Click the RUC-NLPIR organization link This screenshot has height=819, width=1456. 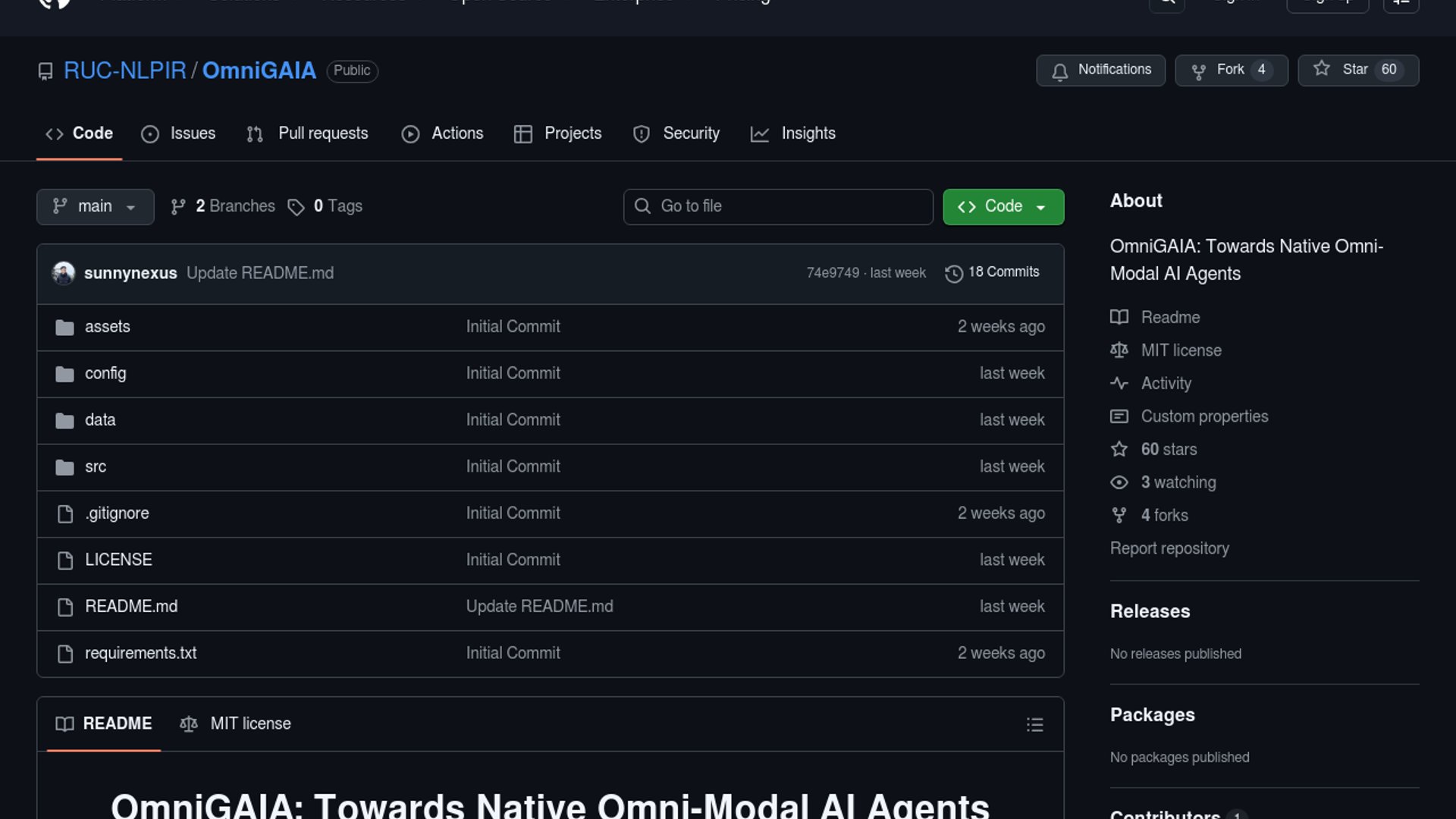pos(124,71)
